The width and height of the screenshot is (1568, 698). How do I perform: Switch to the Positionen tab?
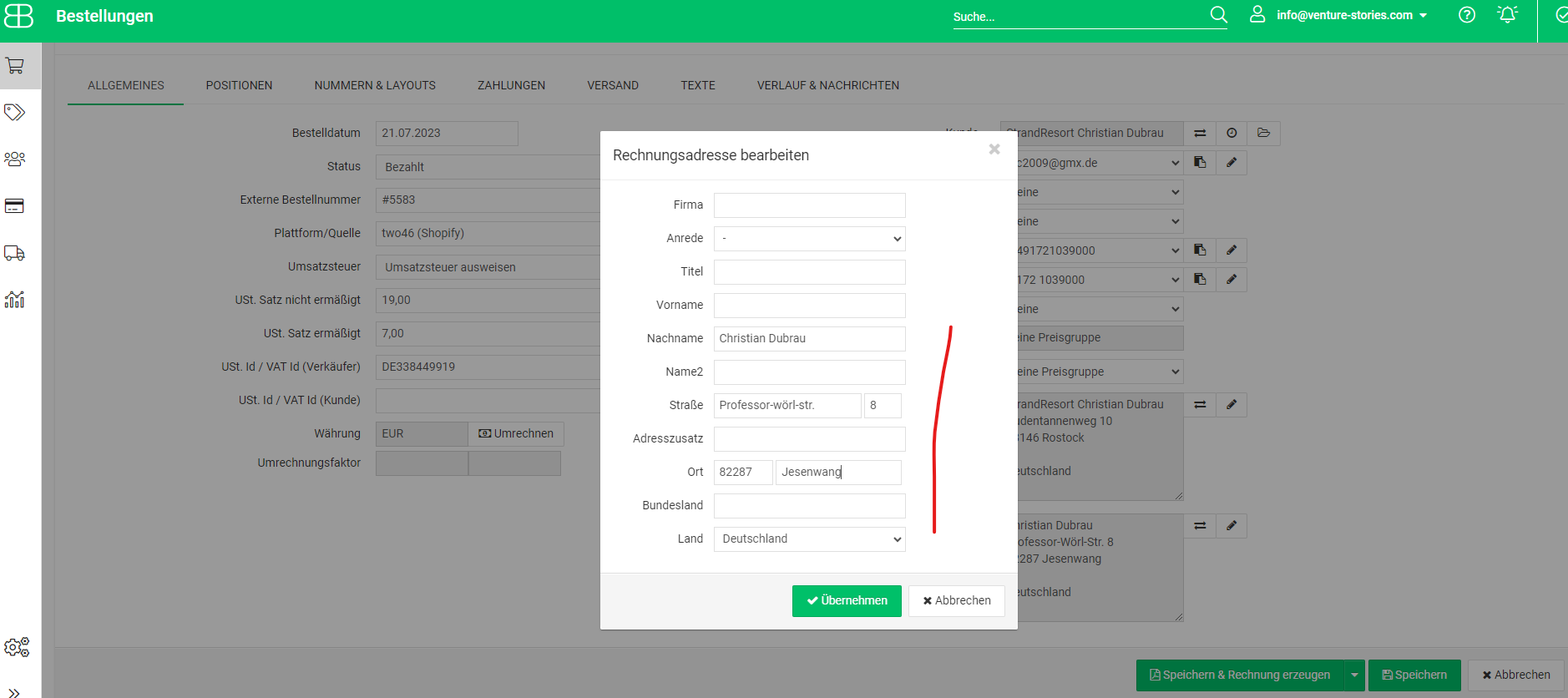pyautogui.click(x=239, y=85)
